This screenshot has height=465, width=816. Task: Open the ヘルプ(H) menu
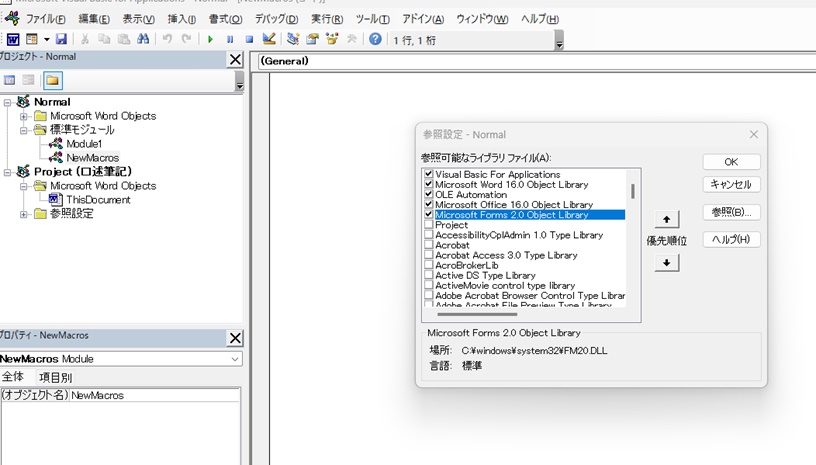click(540, 19)
